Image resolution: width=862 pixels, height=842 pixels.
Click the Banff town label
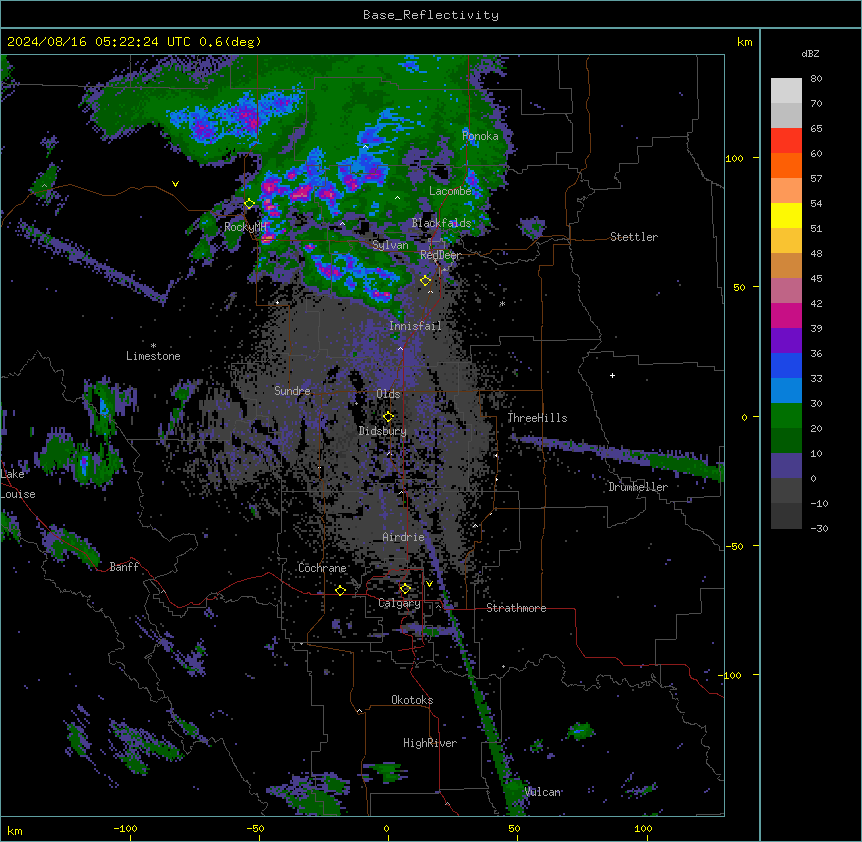tap(124, 567)
